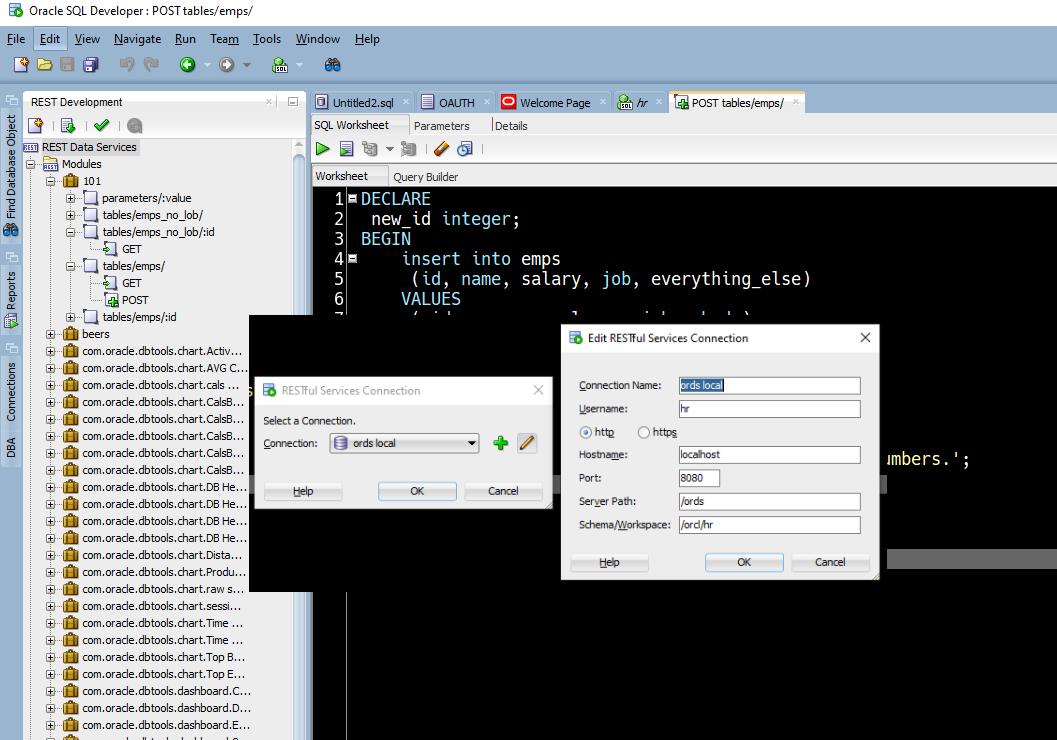Click Help in Edit RESTful Services Connection dialog
1057x740 pixels.
[609, 562]
